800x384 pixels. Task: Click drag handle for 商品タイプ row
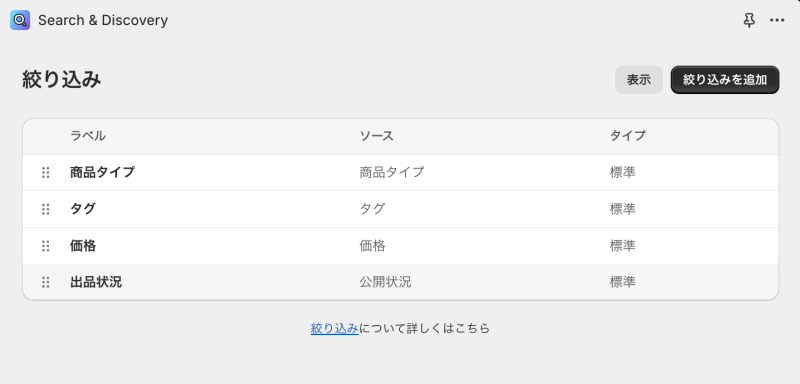tap(45, 172)
